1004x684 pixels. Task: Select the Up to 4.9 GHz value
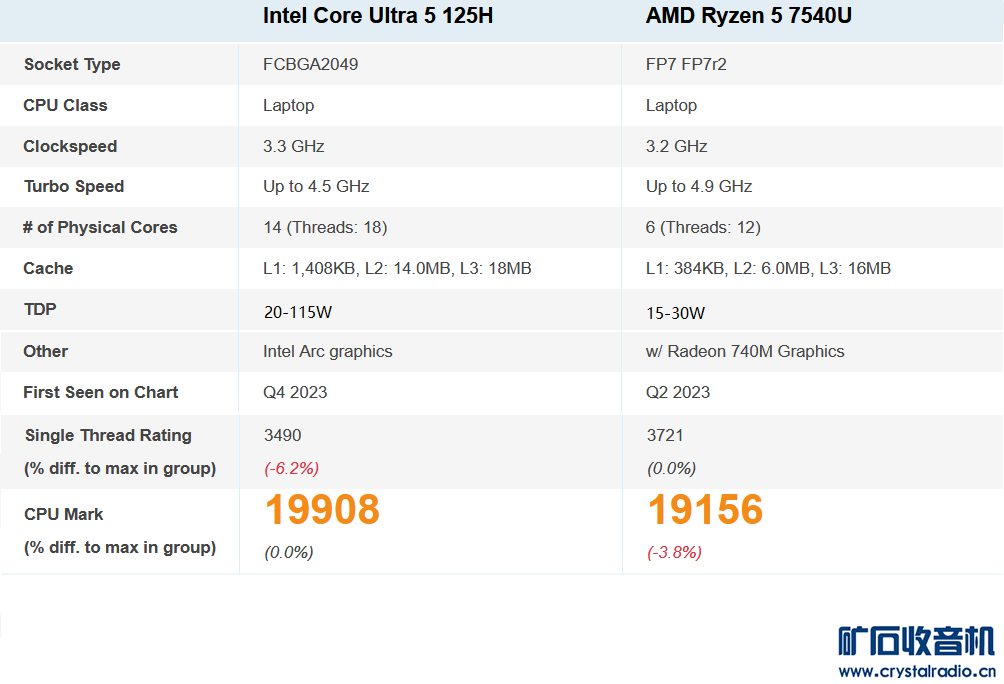click(699, 186)
